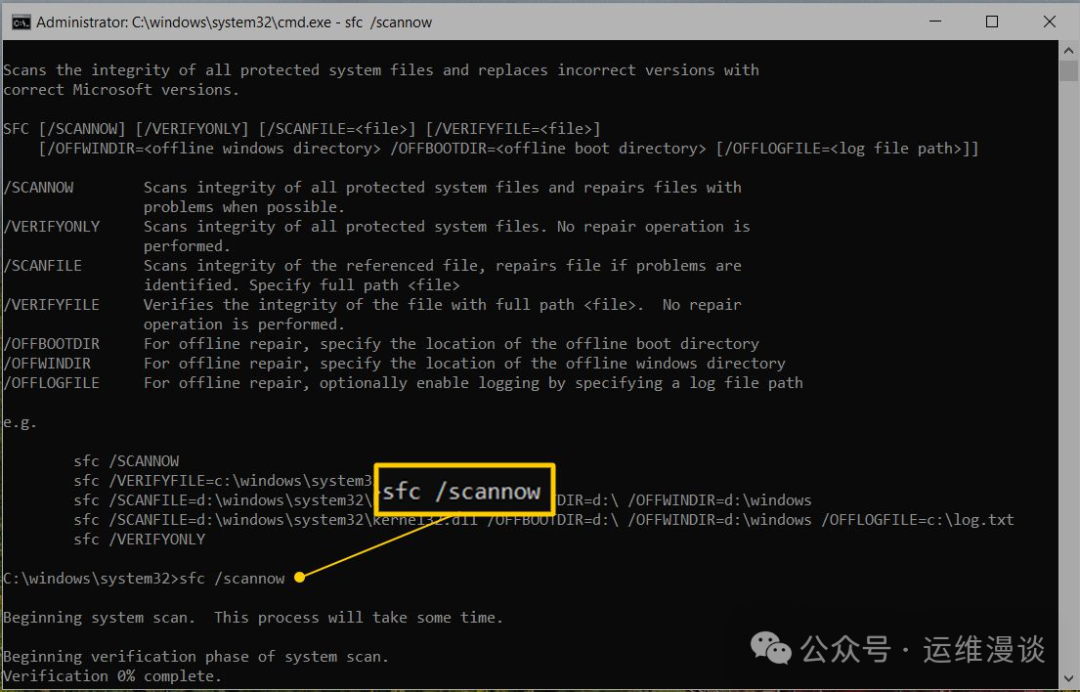
Task: Click 'problems when possible.' text
Action: 244,207
